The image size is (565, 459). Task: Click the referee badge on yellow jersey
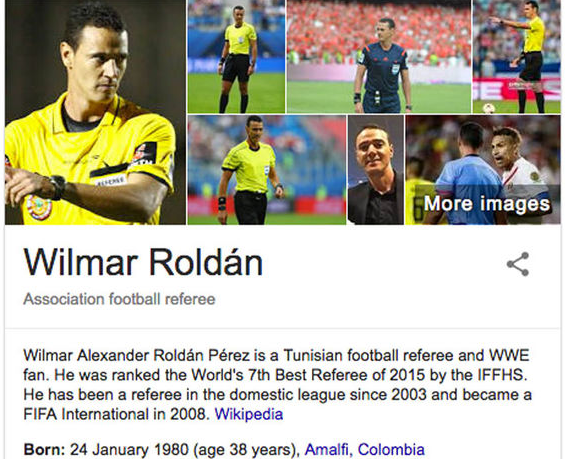coord(111,180)
